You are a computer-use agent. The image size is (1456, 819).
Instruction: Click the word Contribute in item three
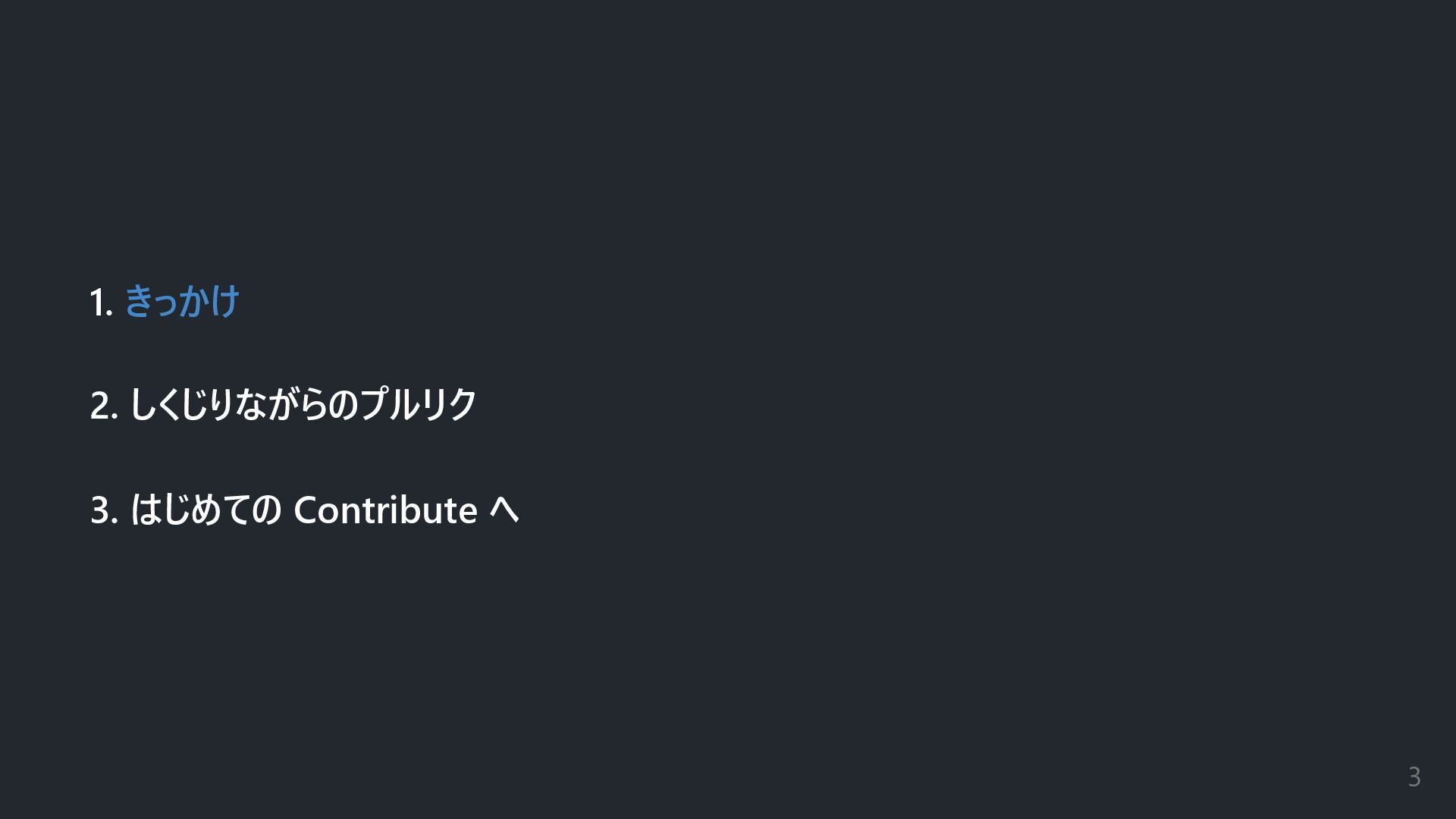[385, 510]
